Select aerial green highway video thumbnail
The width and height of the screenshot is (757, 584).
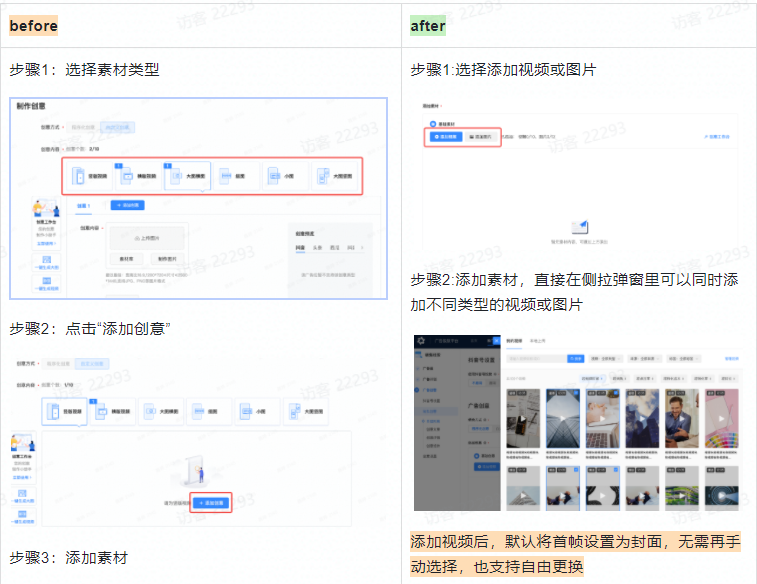point(682,488)
